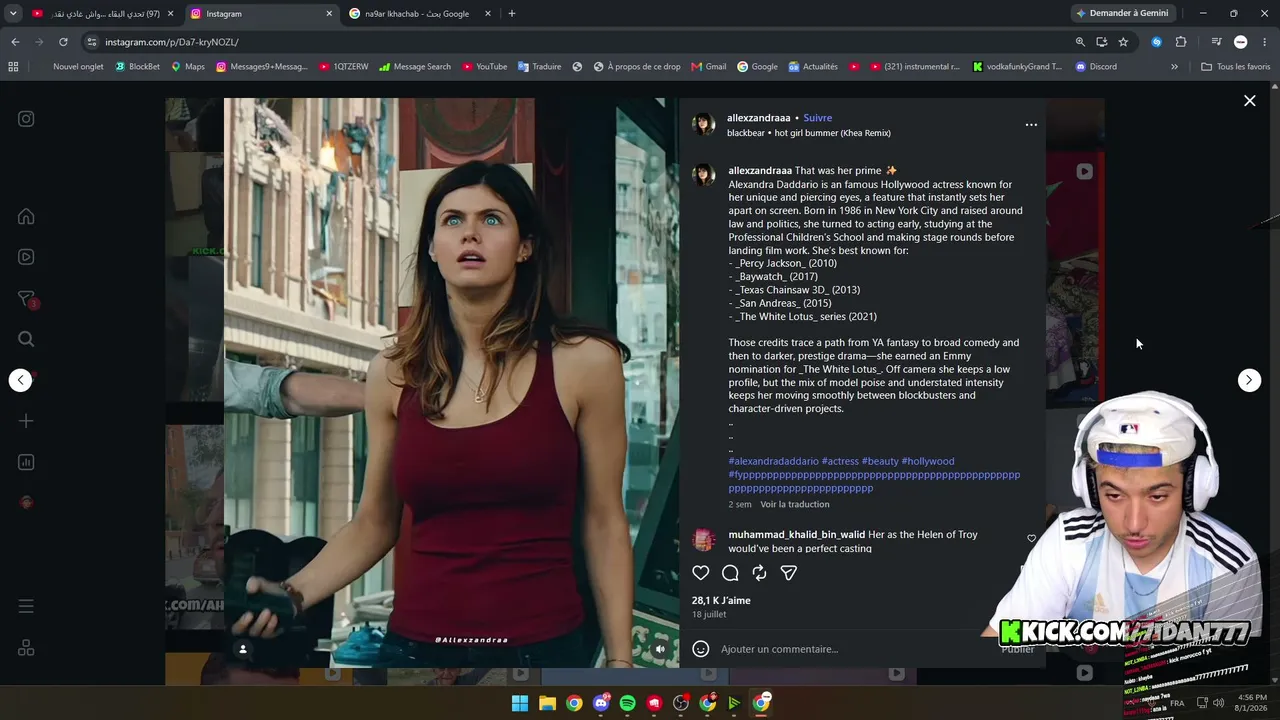Image resolution: width=1280 pixels, height=720 pixels.
Task: Open the Windows Start menu
Action: coord(520,703)
